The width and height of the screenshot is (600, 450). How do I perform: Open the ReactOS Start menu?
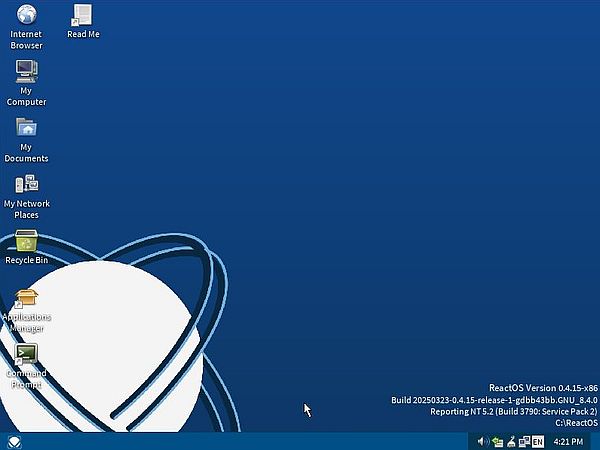click(14, 441)
